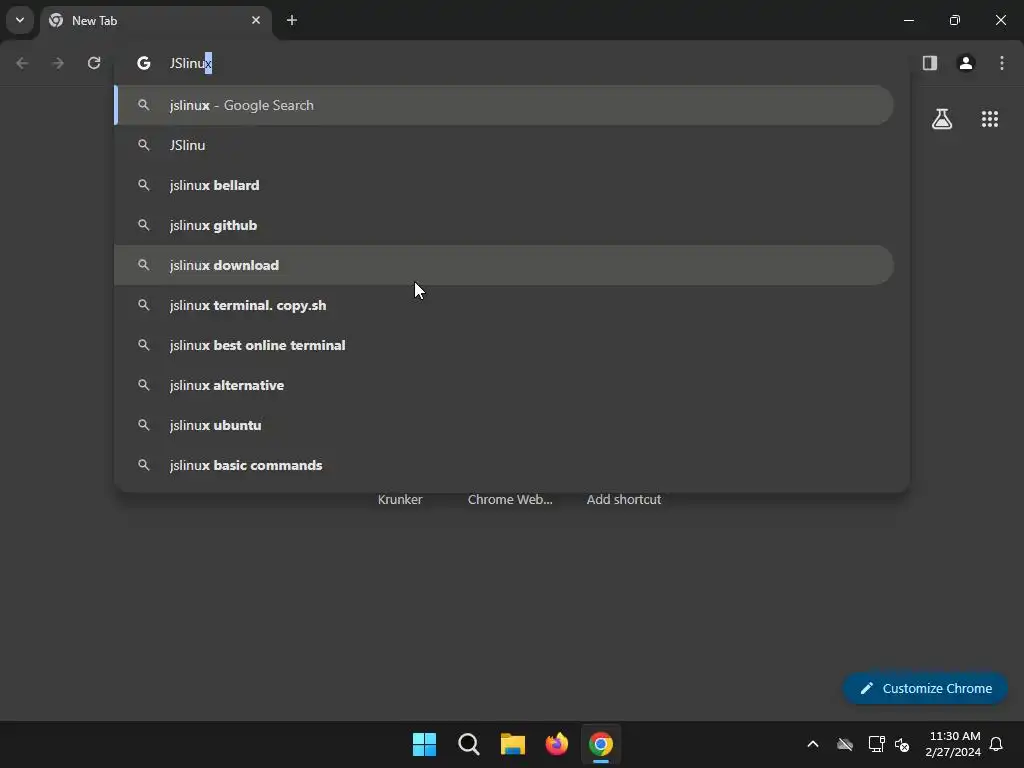Image resolution: width=1024 pixels, height=768 pixels.
Task: Open the side panel icon
Action: [x=930, y=63]
